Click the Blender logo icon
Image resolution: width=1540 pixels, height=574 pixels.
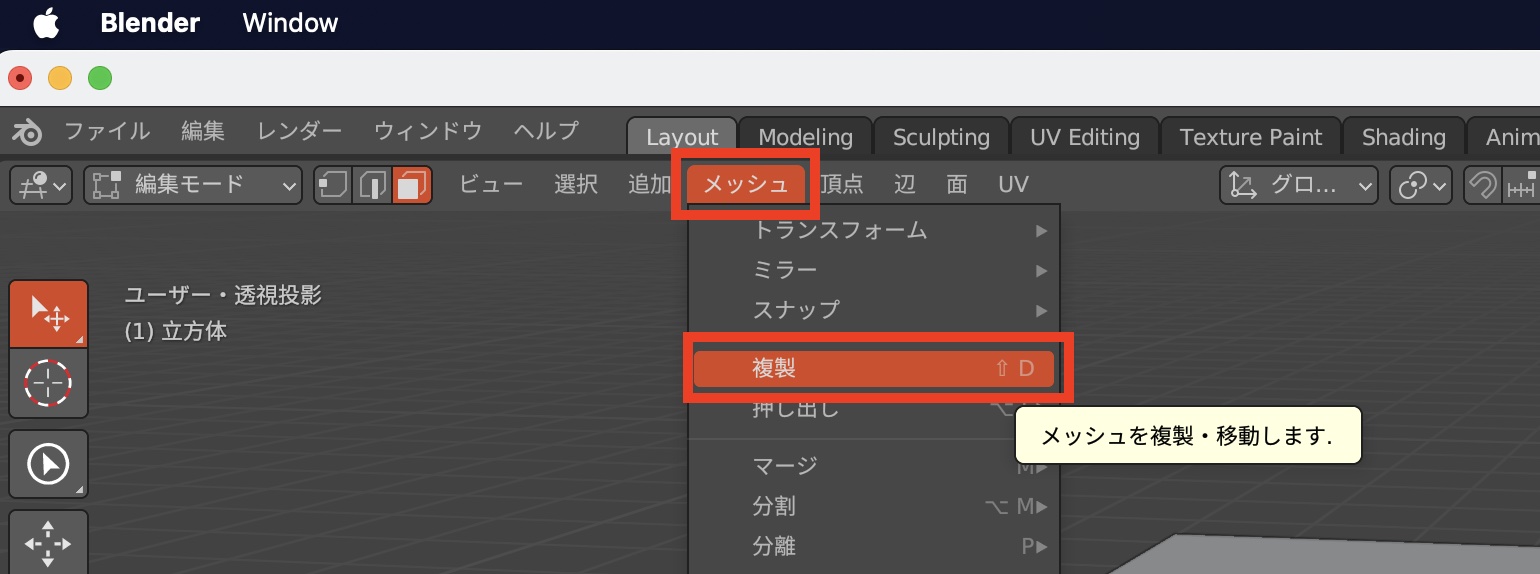(27, 132)
